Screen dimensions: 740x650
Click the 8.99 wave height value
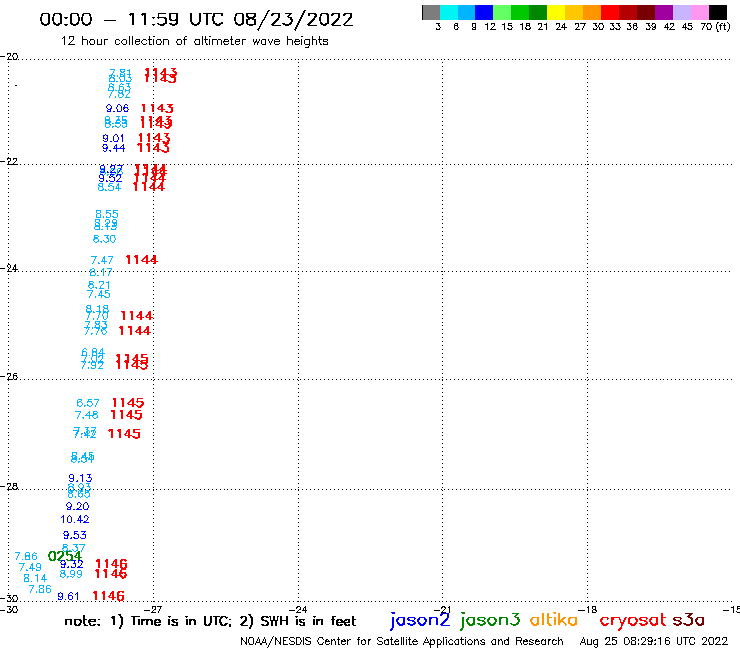coord(71,574)
